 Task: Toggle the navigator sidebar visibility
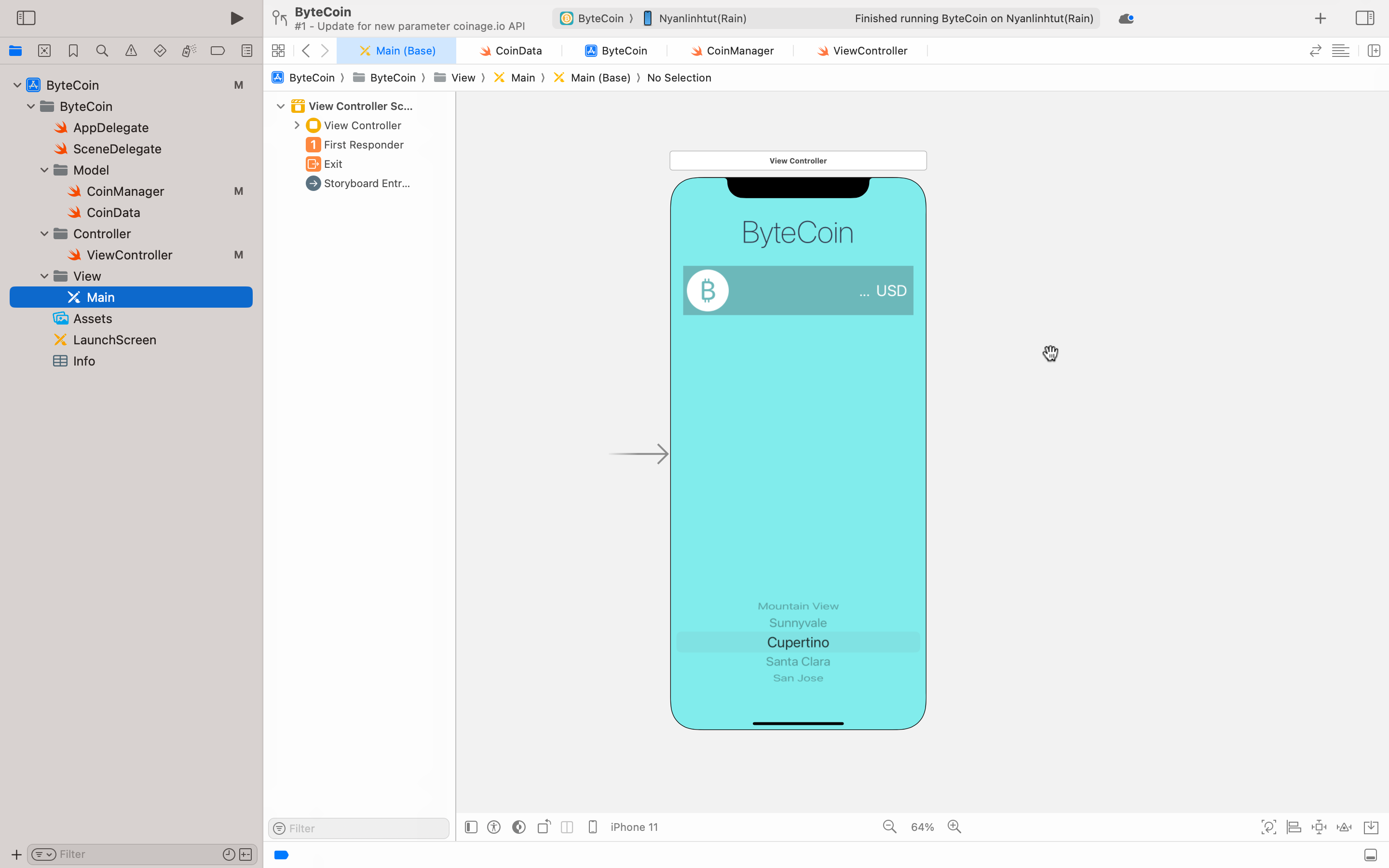pos(26,18)
